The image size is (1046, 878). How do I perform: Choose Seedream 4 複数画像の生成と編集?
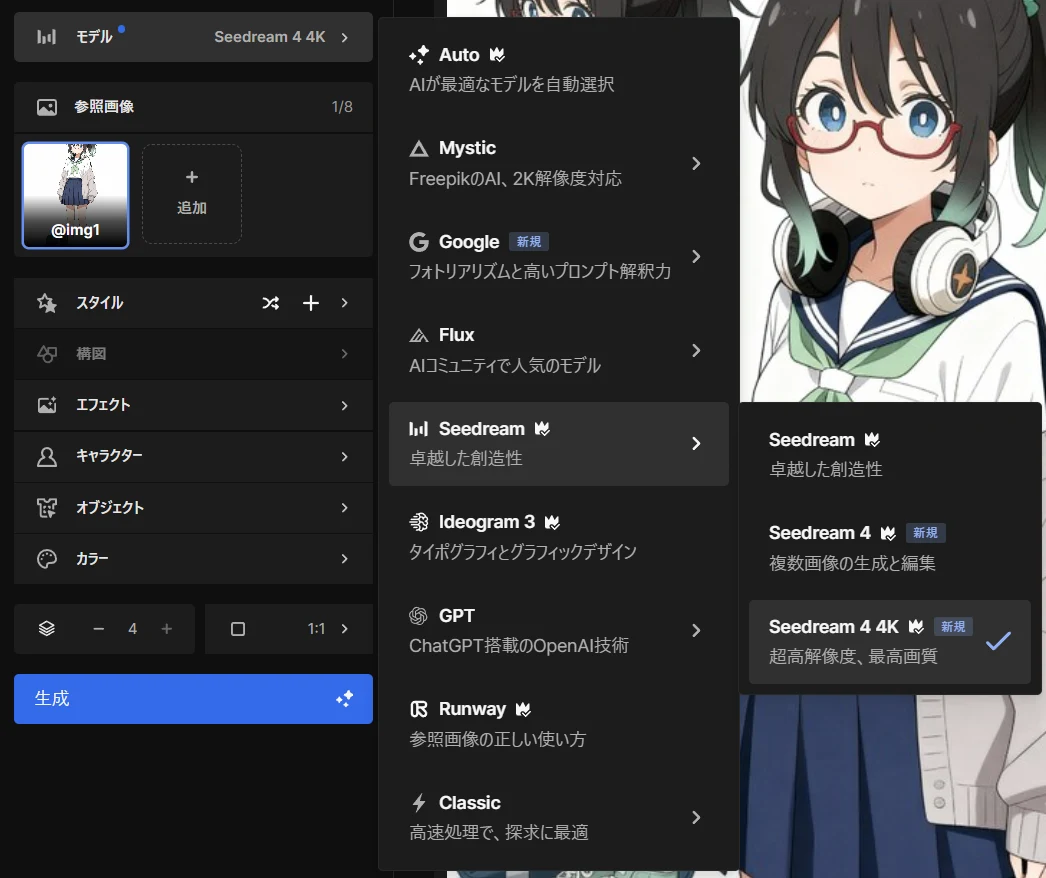point(890,548)
